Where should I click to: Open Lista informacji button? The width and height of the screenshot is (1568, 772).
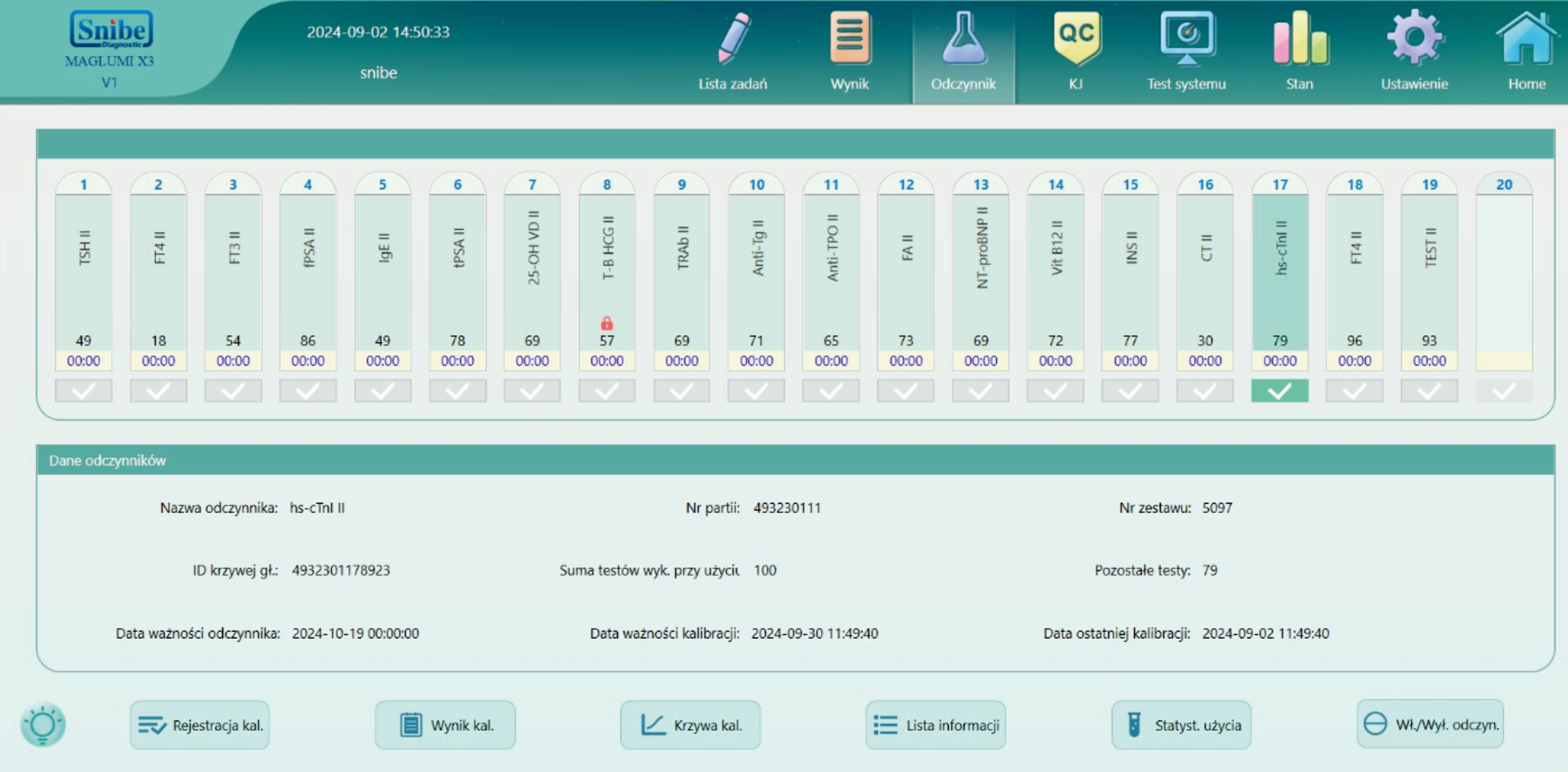point(935,725)
